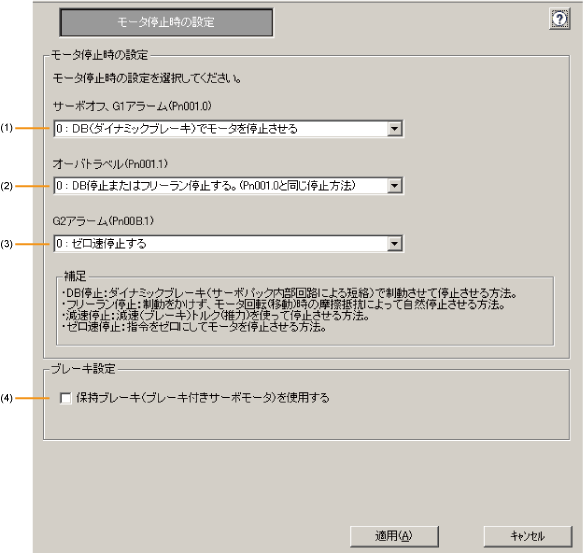Click the DB停止 explanation line in 補足
583x554 pixels.
289,293
